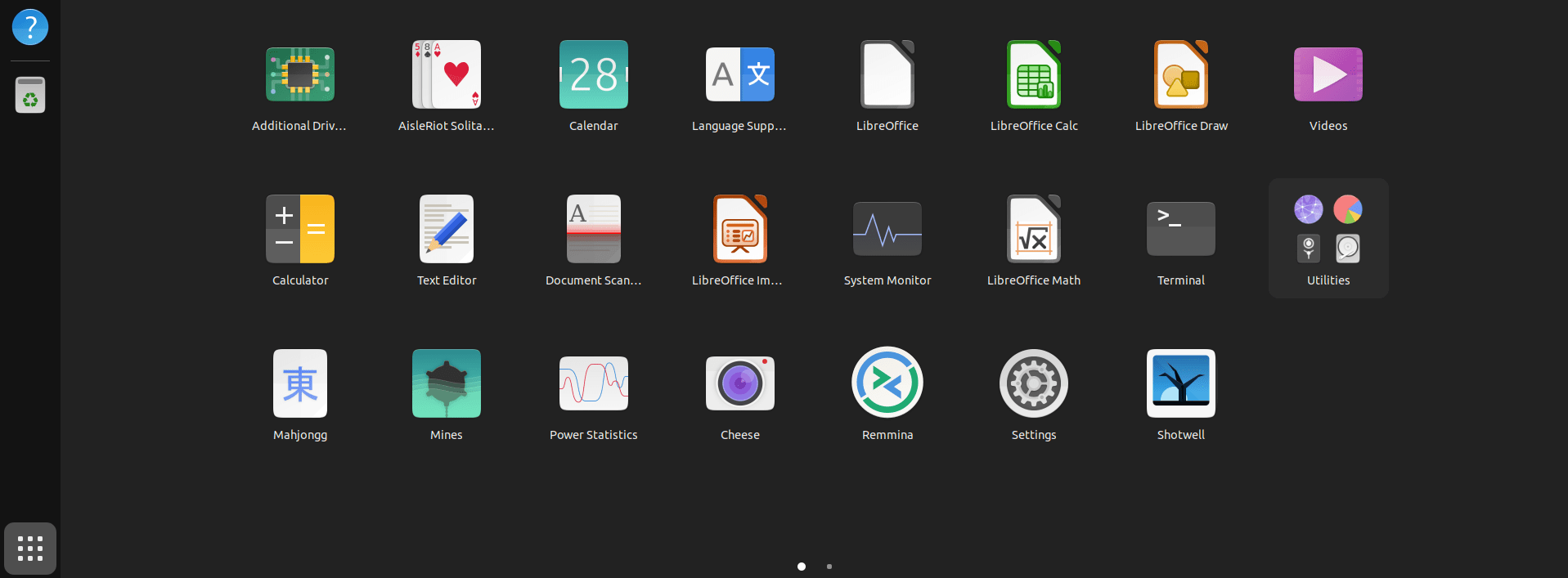Launch AisleRiot Solitaire game
The height and width of the screenshot is (578, 1568).
(x=447, y=85)
